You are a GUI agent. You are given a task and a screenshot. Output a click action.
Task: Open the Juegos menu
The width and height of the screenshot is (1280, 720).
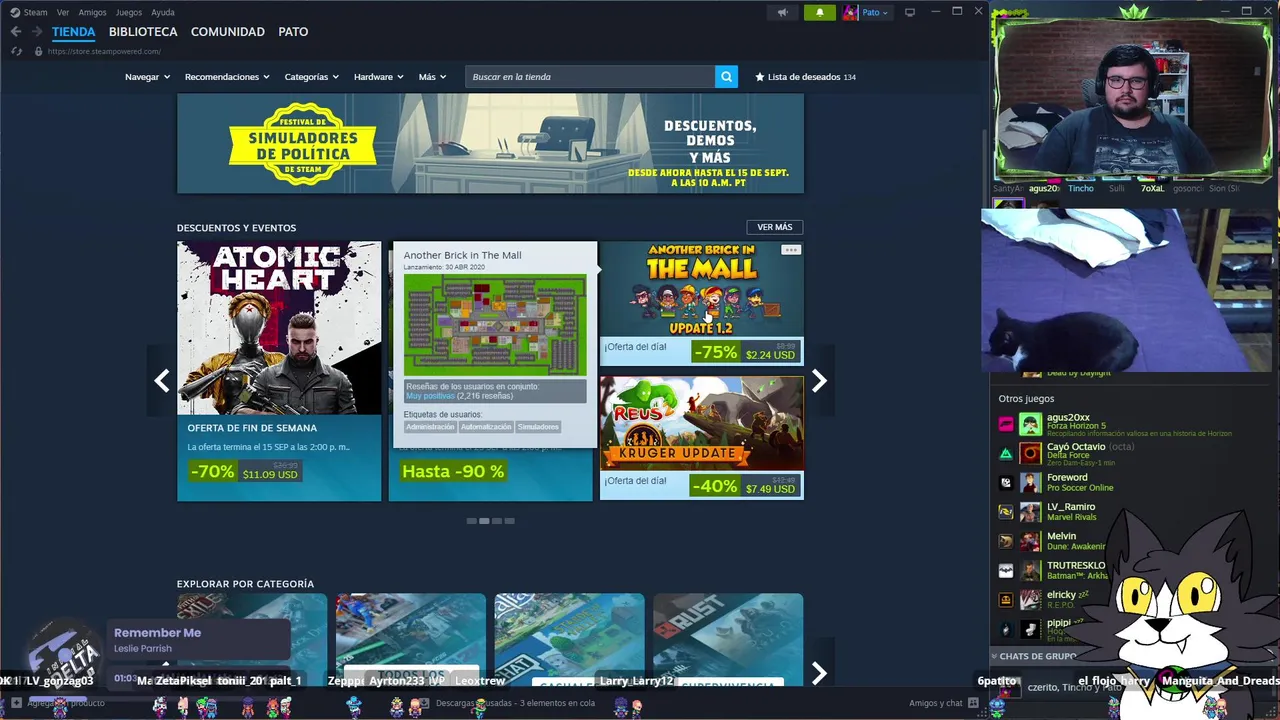(x=129, y=12)
